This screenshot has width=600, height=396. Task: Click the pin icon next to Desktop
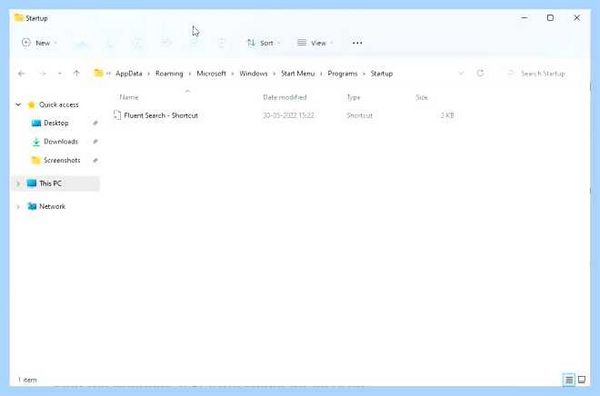(x=95, y=123)
